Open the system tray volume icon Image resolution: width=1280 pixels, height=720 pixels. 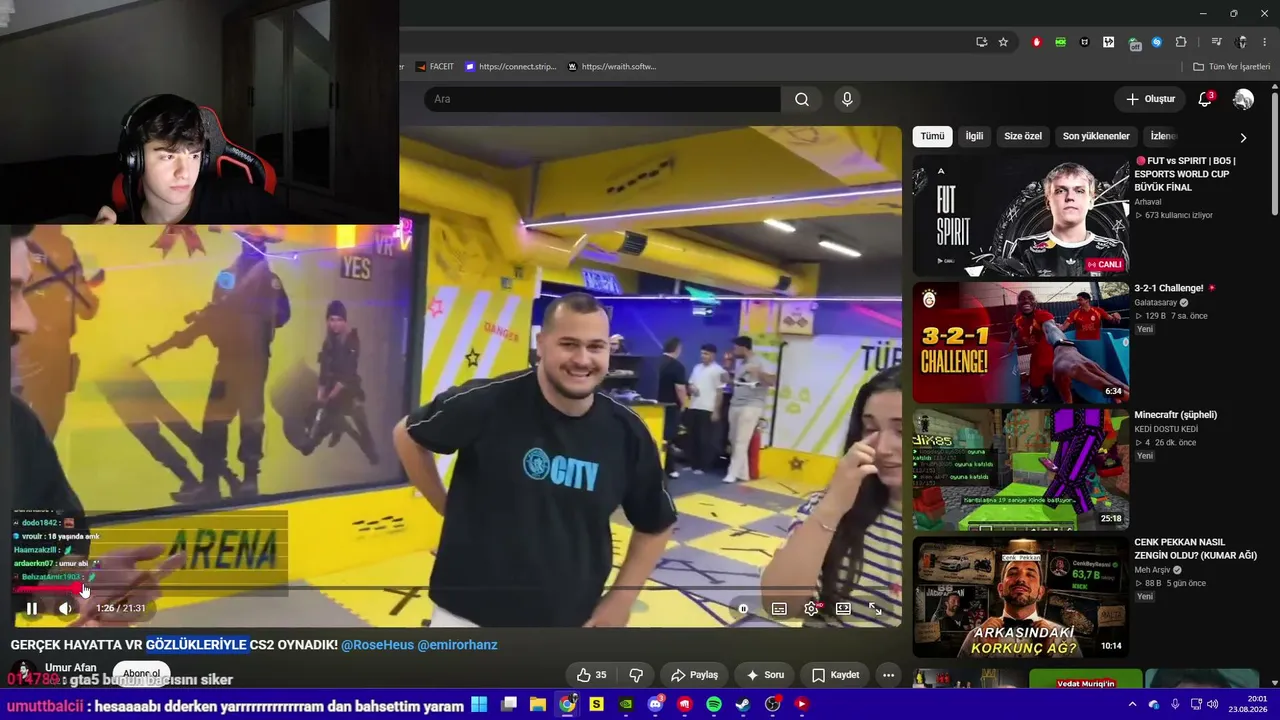click(x=1212, y=704)
